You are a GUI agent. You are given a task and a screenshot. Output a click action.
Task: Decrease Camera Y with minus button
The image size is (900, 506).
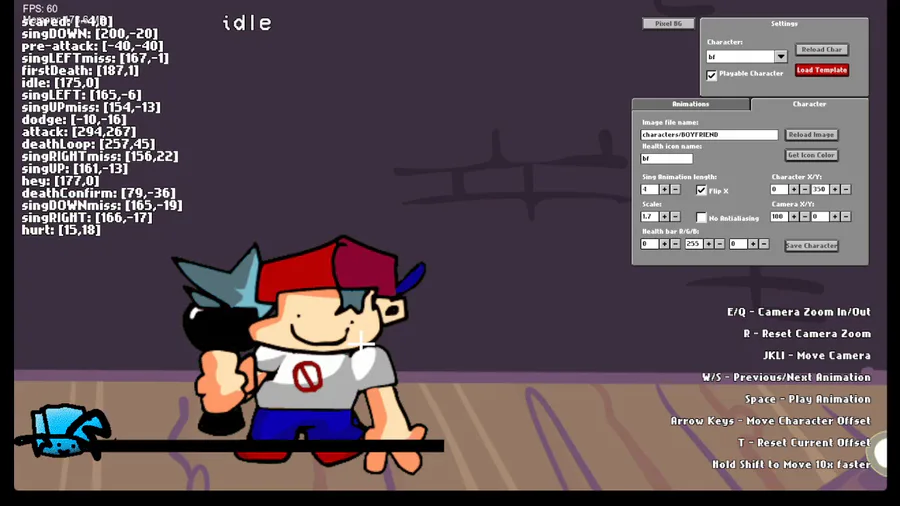click(846, 216)
